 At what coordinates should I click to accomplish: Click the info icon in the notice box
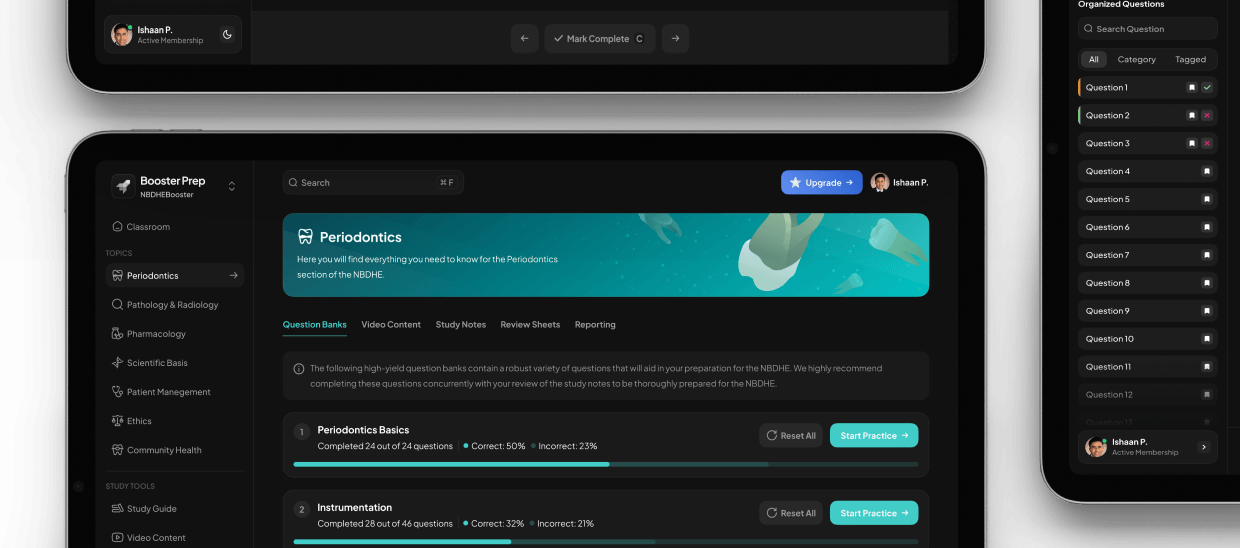tap(299, 369)
